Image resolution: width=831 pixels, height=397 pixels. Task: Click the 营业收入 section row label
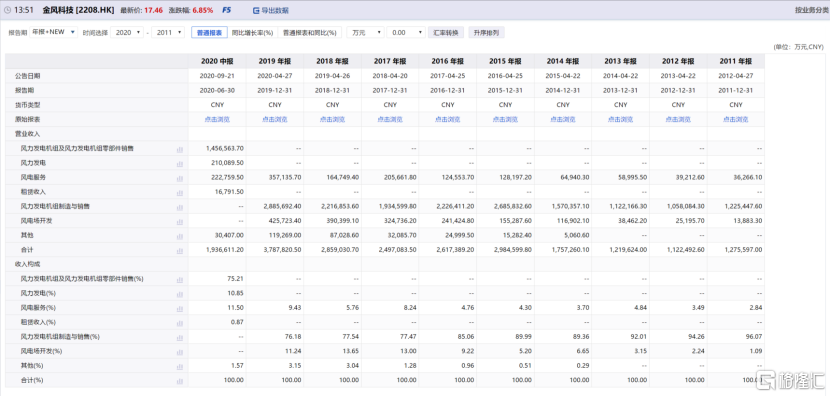[27, 134]
